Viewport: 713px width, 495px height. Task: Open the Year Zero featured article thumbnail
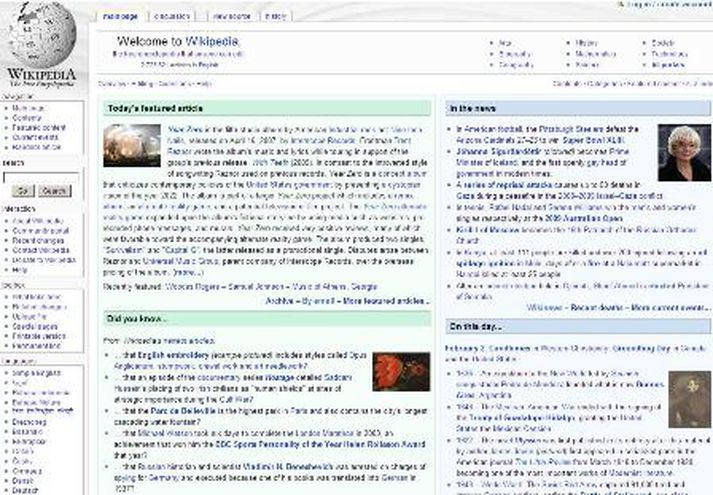(x=132, y=146)
